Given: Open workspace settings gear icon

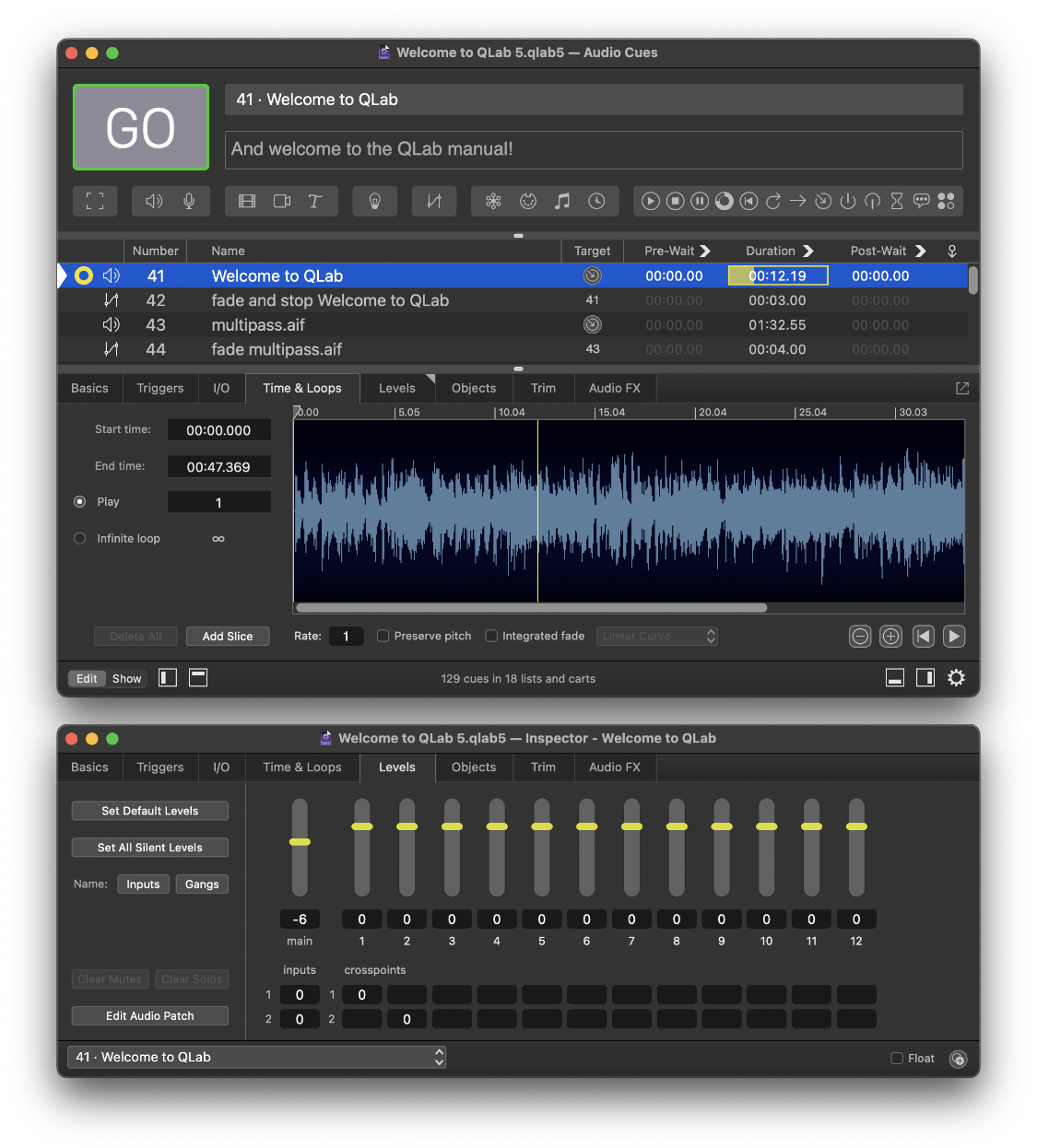Looking at the screenshot, I should coord(957,678).
